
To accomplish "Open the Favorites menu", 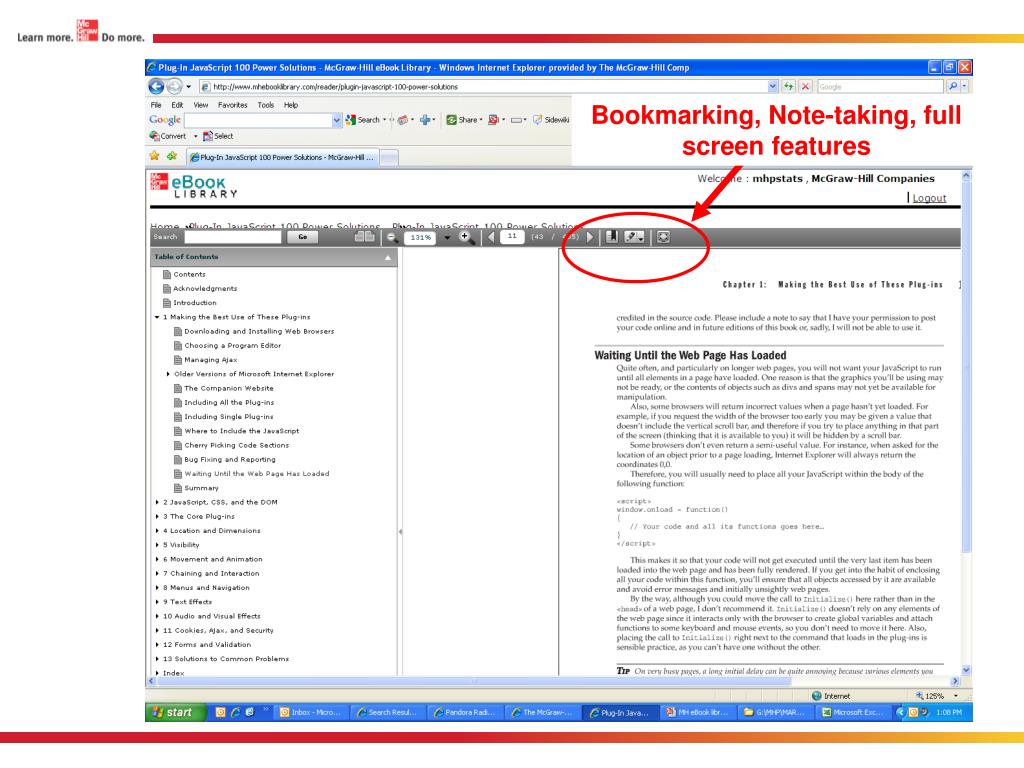I will pos(232,105).
